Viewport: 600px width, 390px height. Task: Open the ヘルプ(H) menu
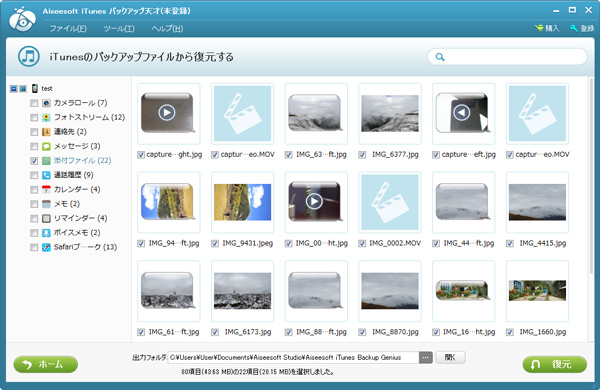pyautogui.click(x=167, y=29)
